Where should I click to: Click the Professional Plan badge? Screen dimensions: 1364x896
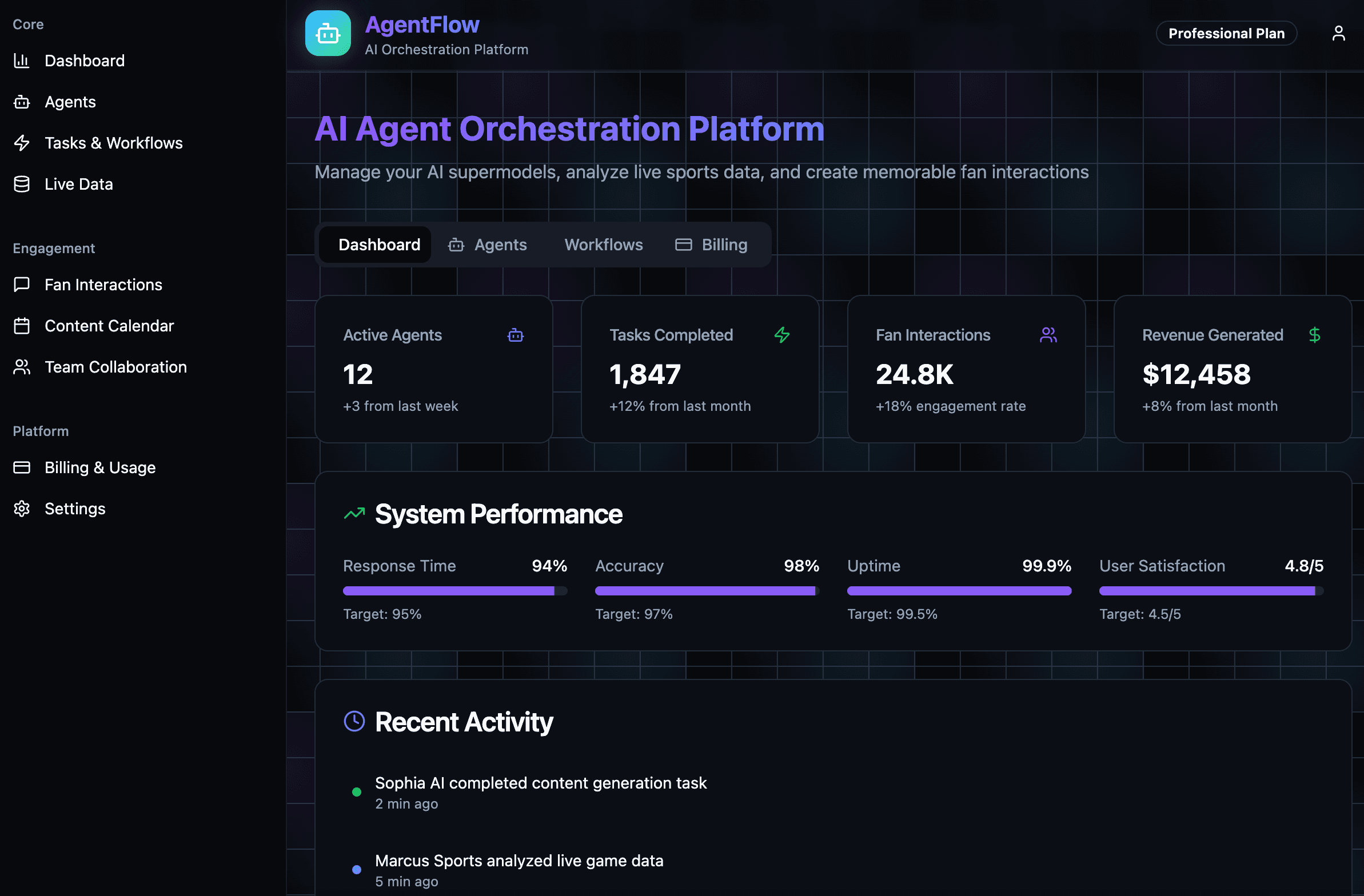1226,33
